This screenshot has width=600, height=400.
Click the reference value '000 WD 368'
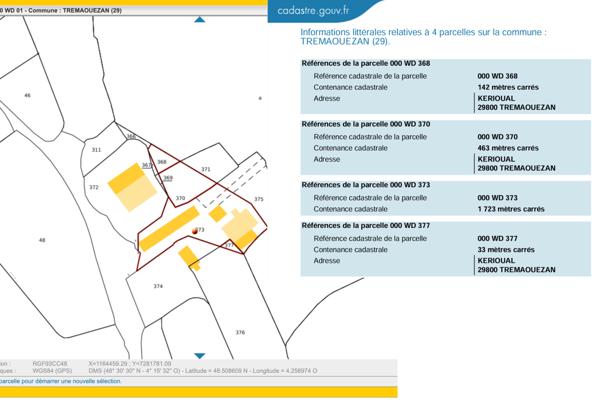tap(497, 76)
